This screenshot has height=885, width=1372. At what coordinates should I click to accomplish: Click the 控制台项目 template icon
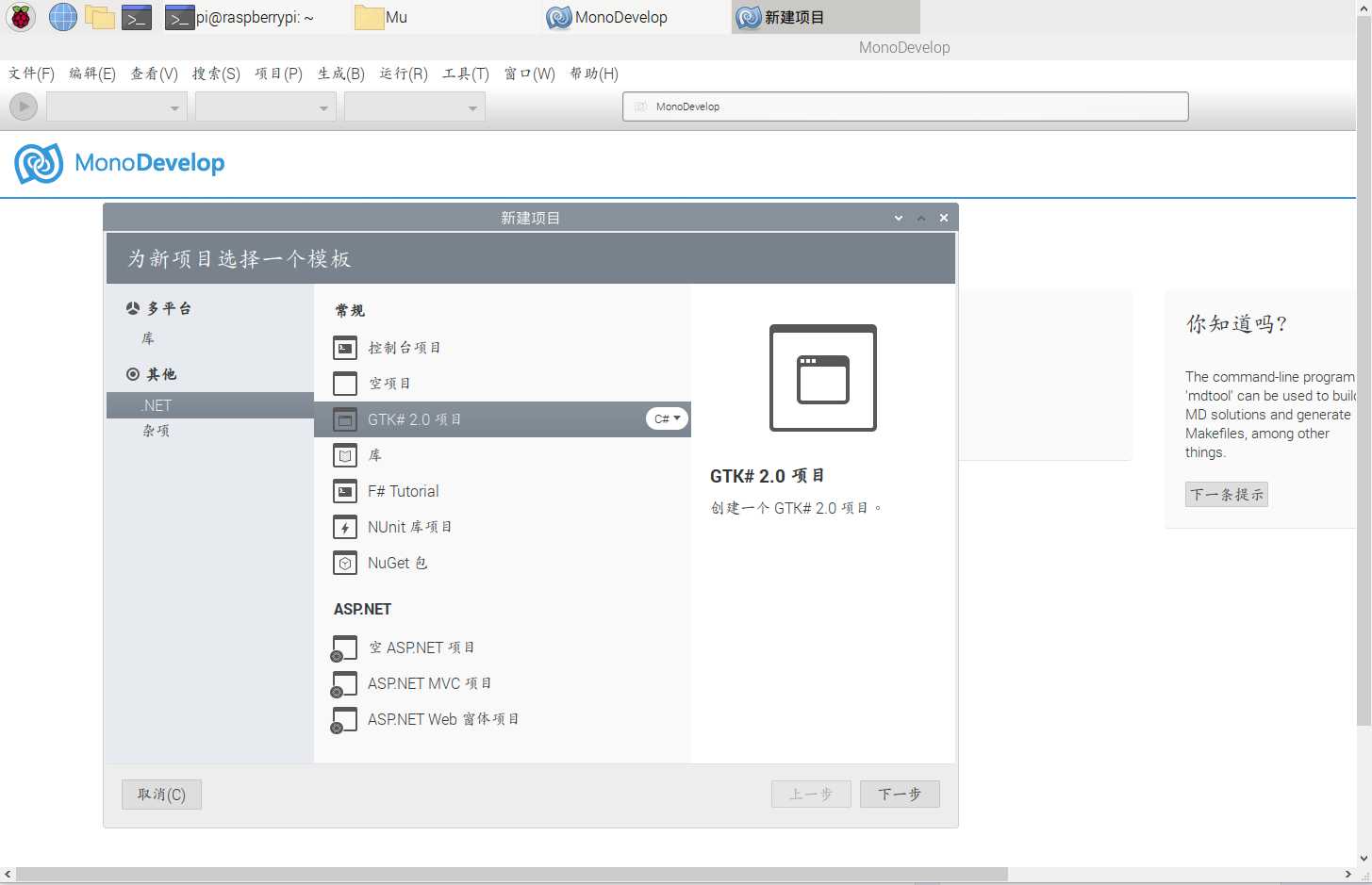(345, 348)
